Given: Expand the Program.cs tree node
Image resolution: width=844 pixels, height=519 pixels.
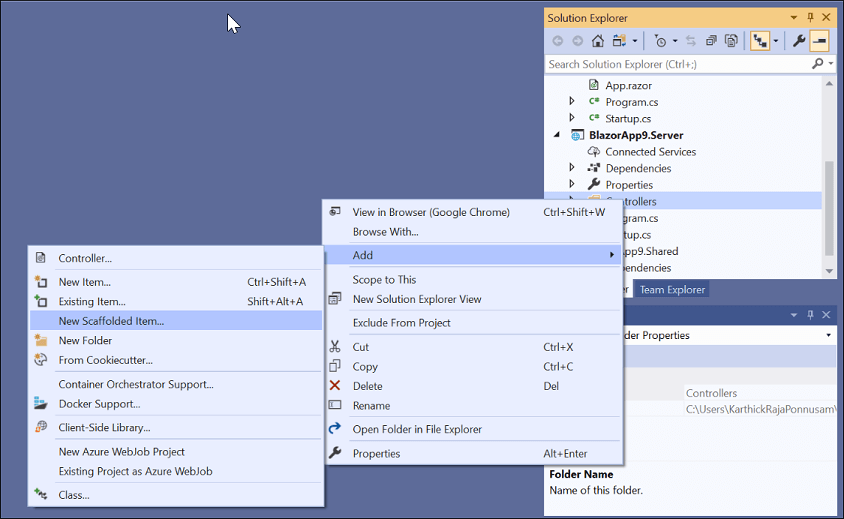Looking at the screenshot, I should pos(572,102).
